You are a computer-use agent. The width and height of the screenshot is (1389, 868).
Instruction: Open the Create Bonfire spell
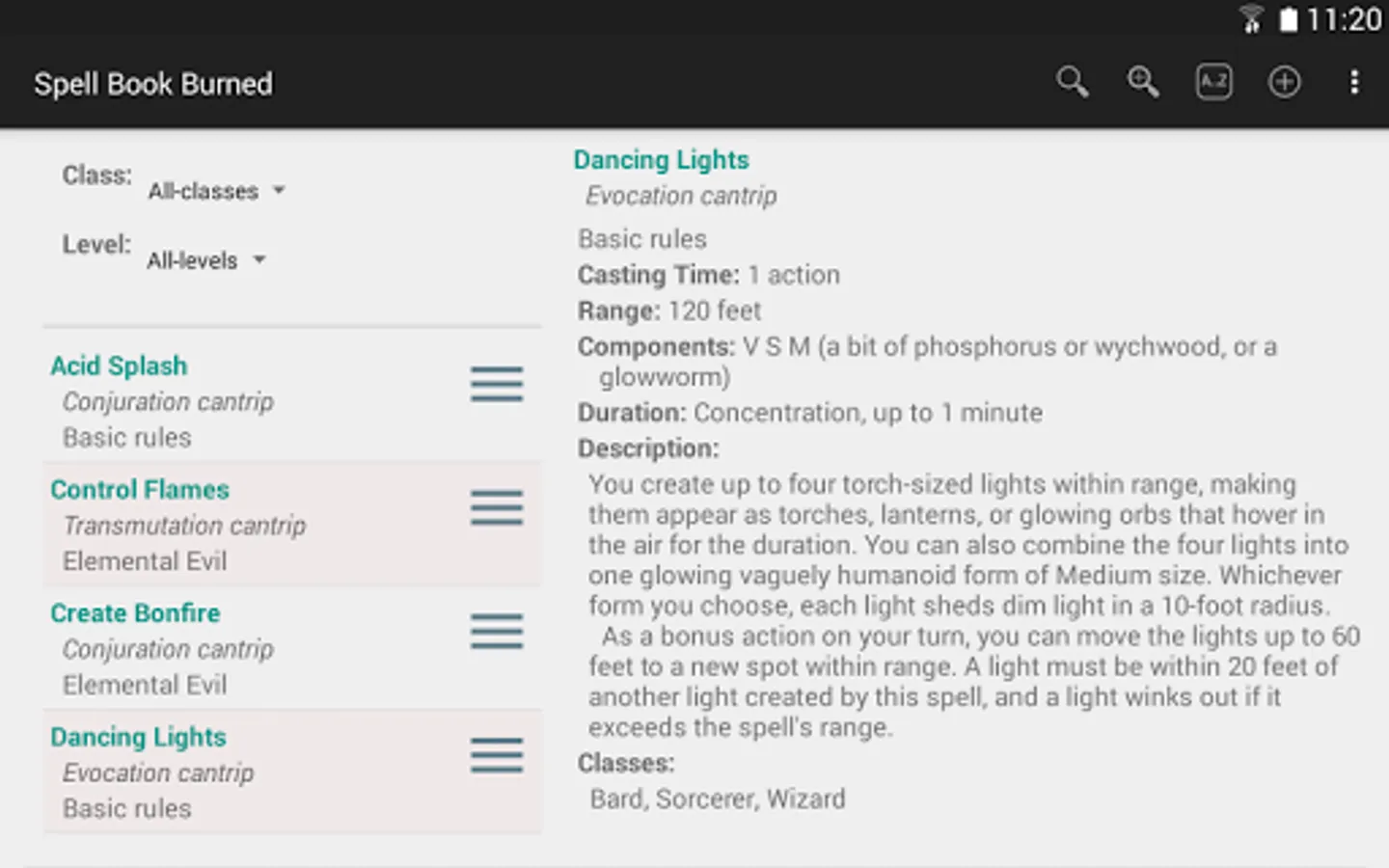(x=135, y=613)
